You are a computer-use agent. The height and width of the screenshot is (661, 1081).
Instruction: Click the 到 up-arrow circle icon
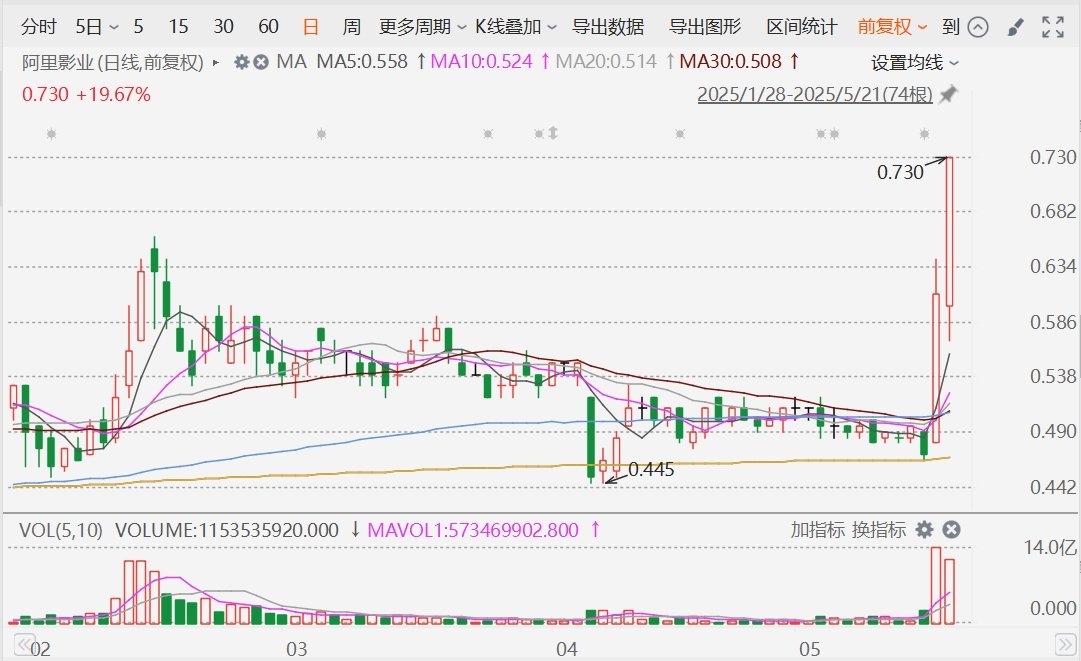(978, 27)
